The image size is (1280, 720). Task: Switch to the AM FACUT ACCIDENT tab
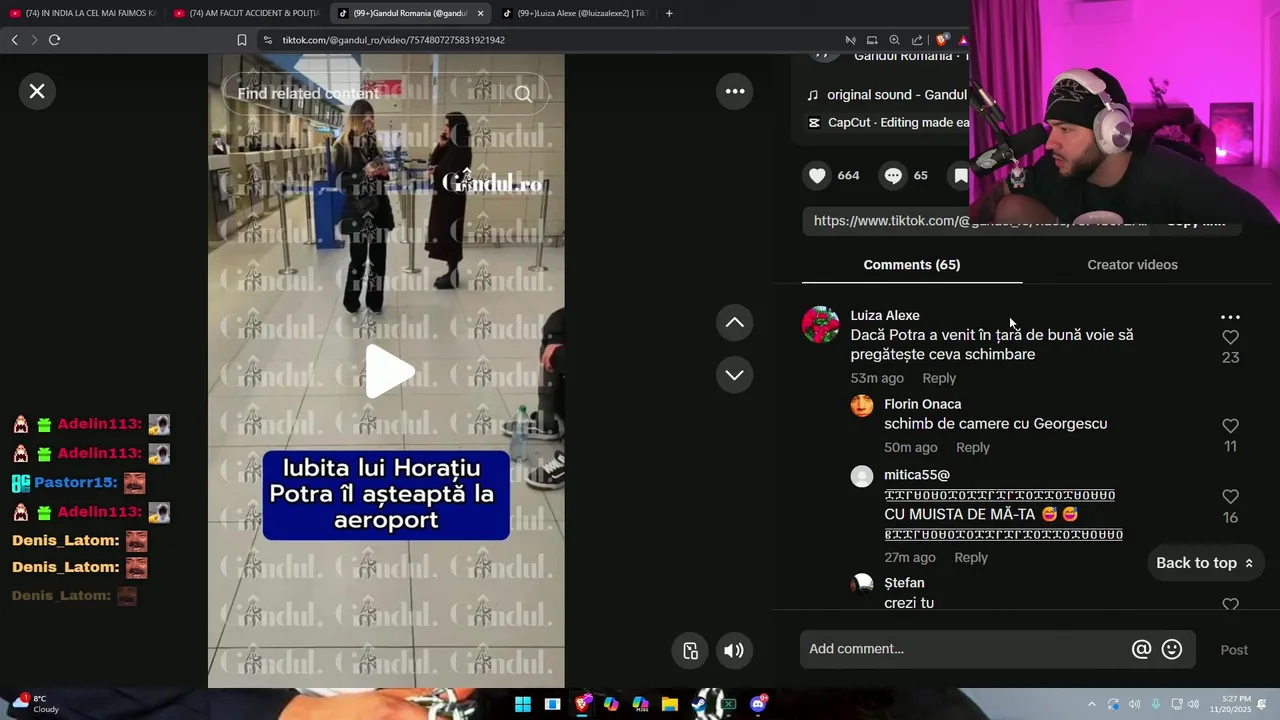[246, 13]
